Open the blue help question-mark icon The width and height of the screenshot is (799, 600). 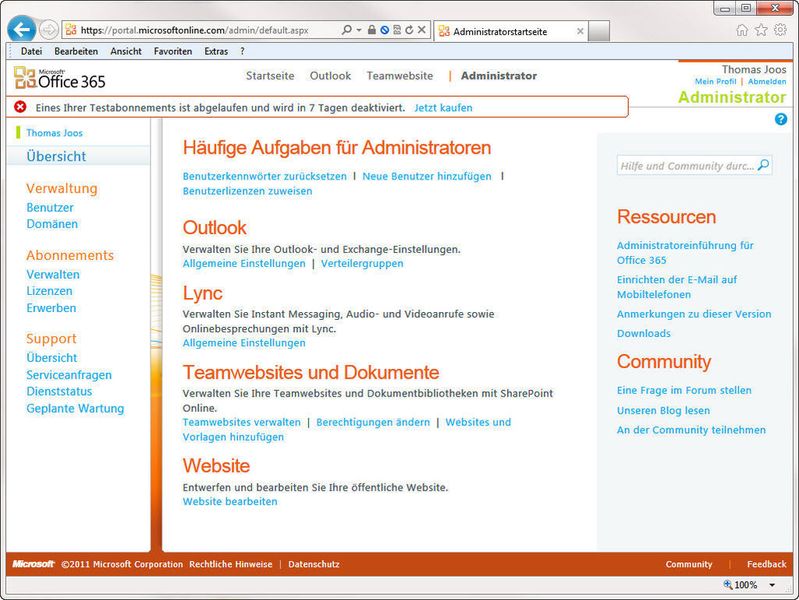click(781, 119)
